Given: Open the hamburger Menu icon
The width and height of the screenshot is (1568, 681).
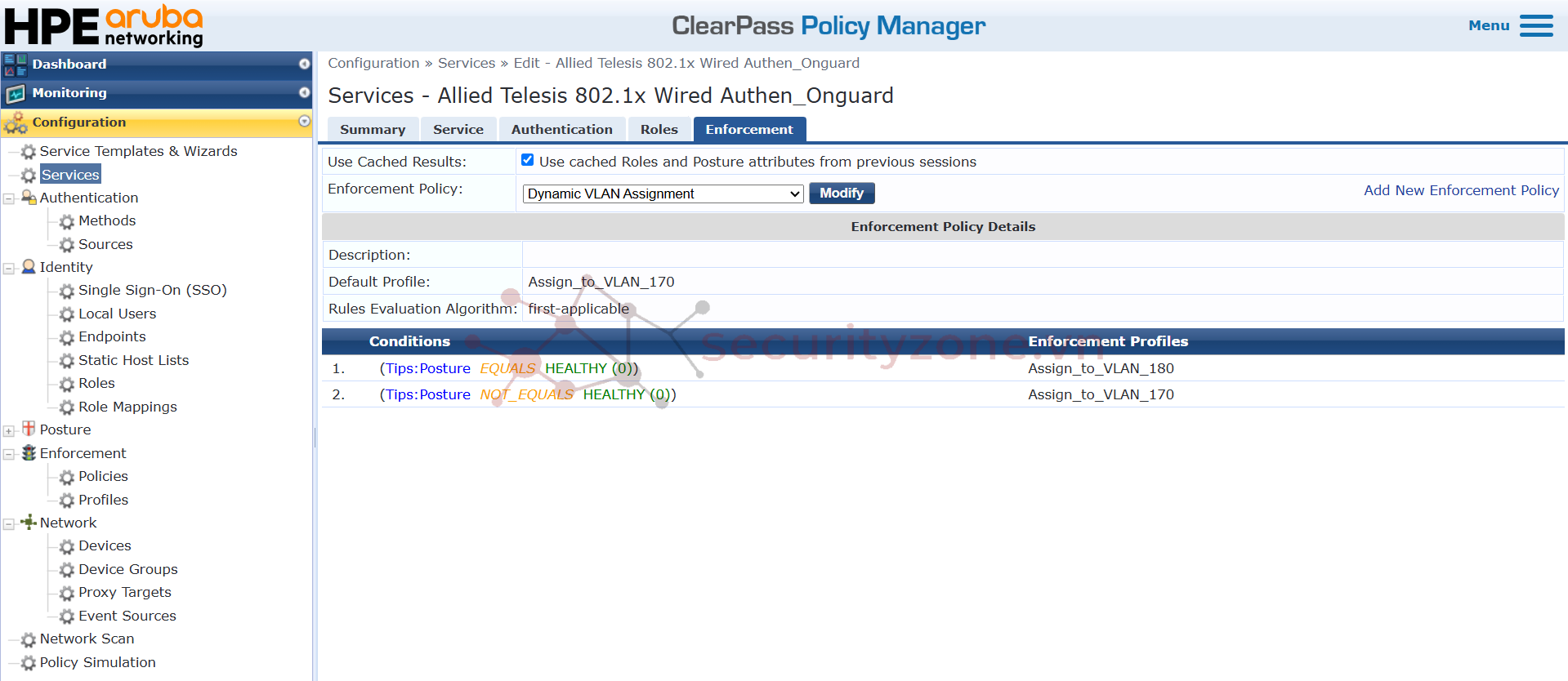Looking at the screenshot, I should [1536, 26].
